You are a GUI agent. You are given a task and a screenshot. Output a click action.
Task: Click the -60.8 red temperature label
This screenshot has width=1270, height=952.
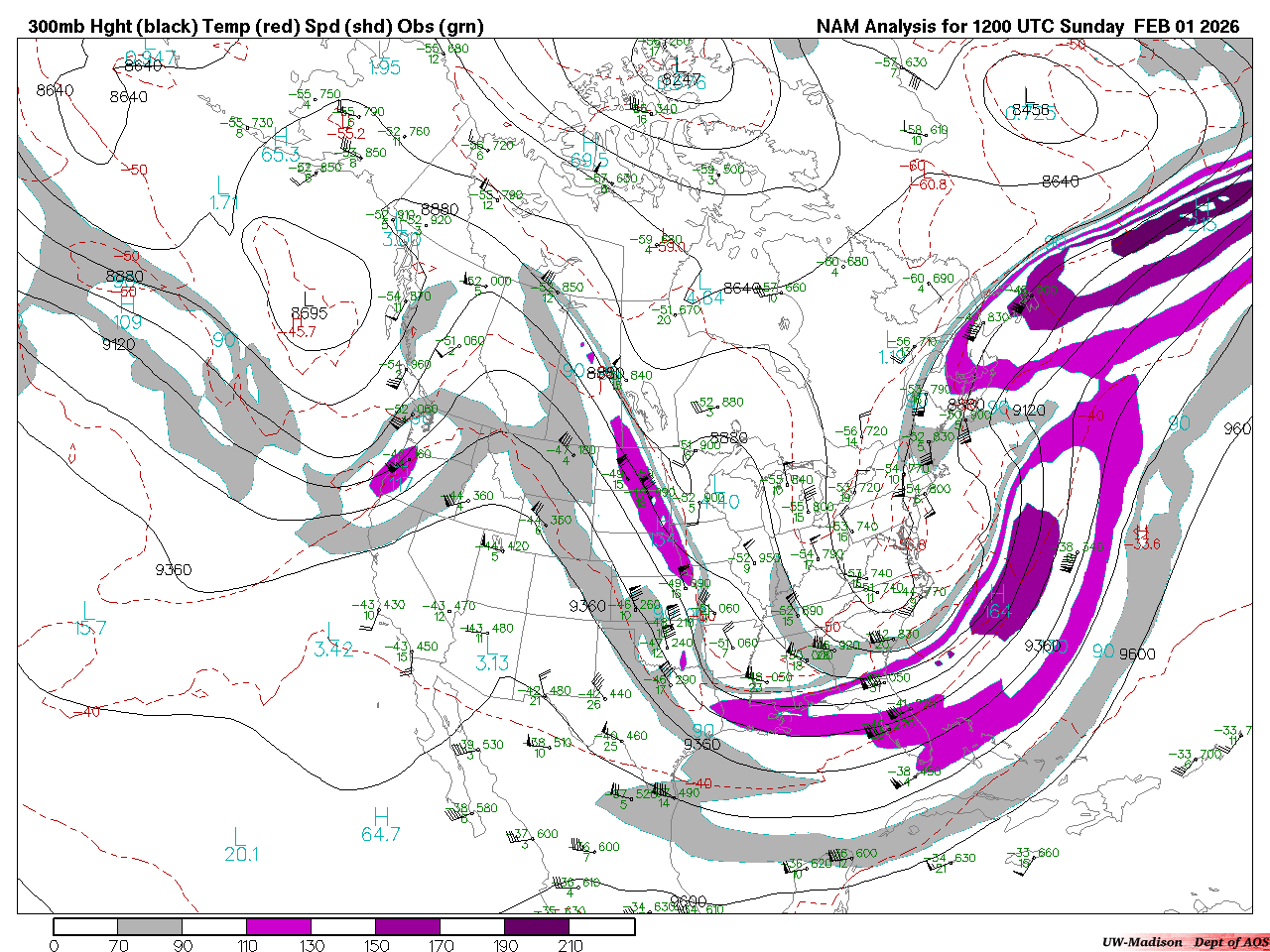click(932, 184)
